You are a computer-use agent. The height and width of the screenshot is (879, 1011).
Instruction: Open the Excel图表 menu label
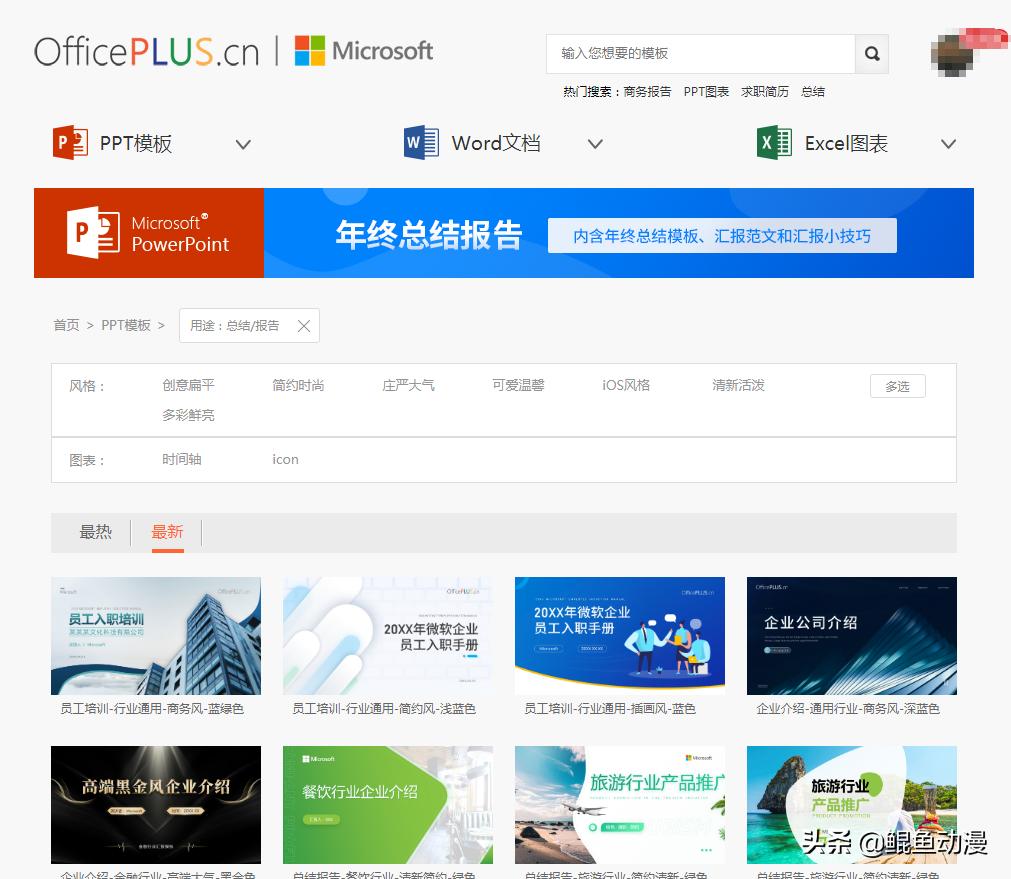point(846,143)
